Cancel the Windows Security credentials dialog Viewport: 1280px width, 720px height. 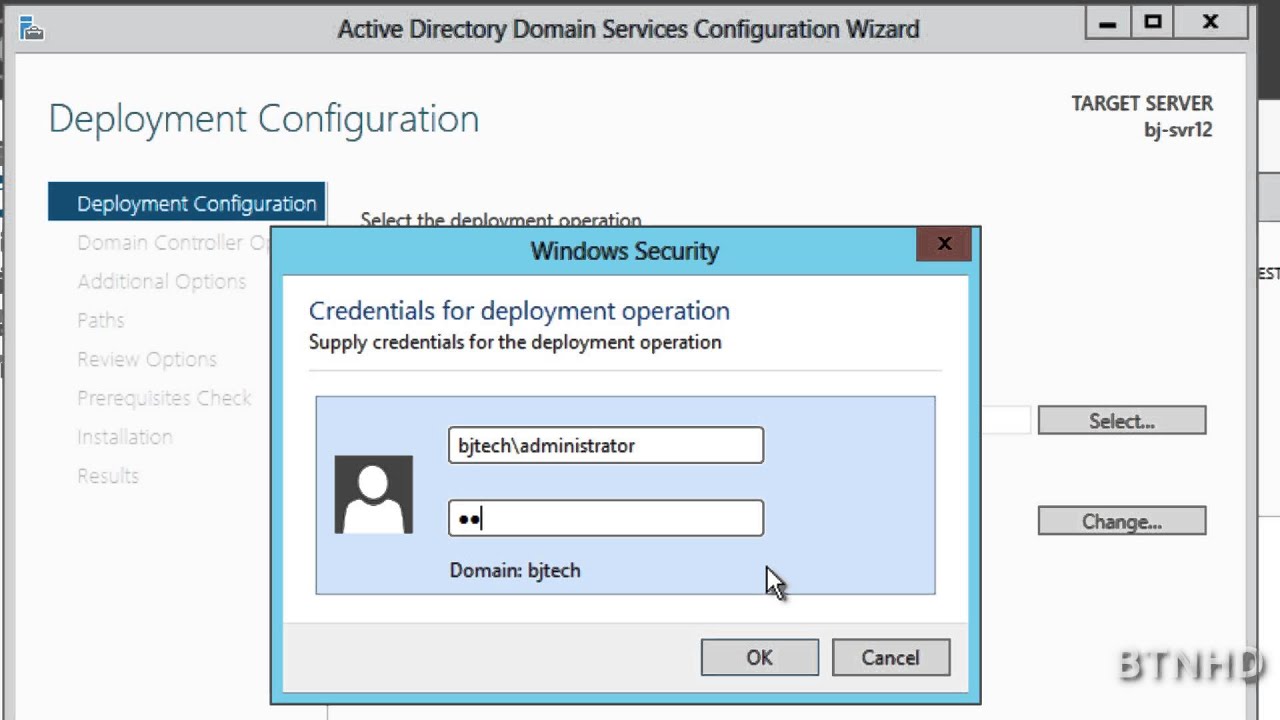(x=890, y=657)
